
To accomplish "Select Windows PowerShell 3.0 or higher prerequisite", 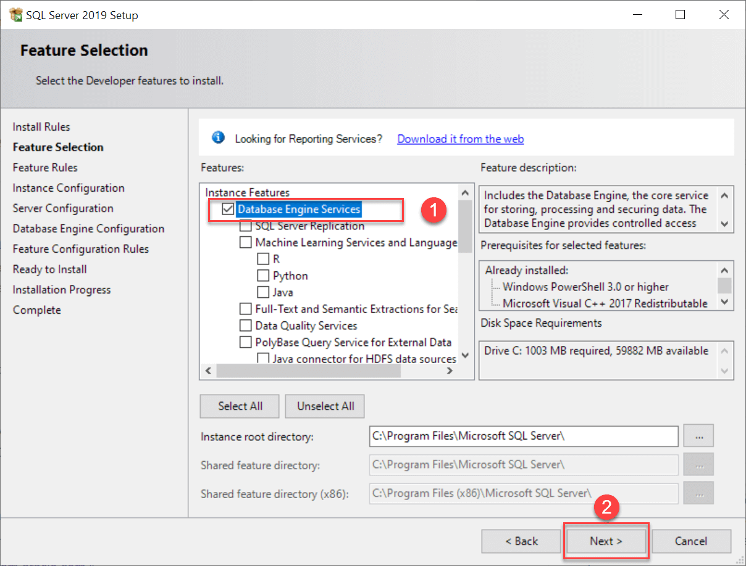I will click(586, 287).
